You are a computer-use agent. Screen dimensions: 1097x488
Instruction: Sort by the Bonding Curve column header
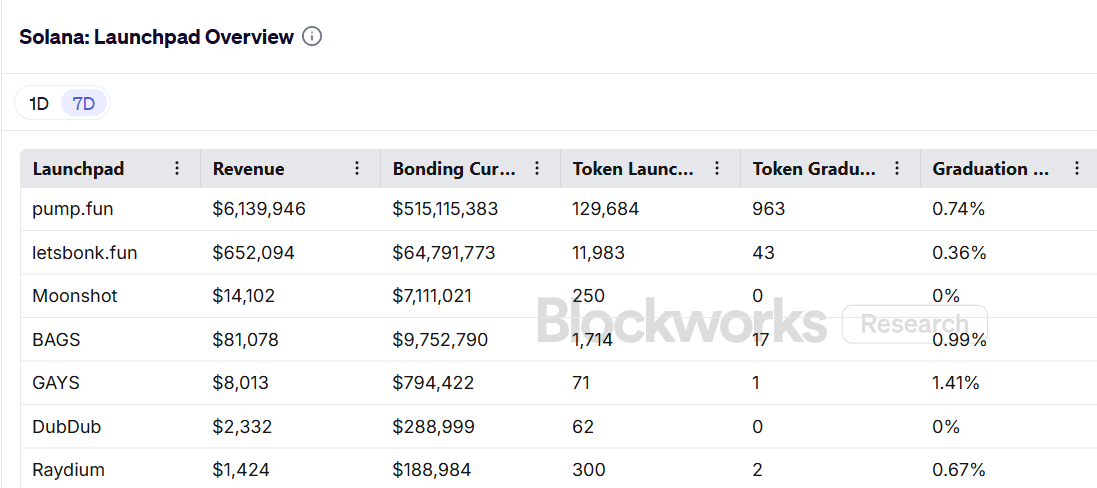click(454, 168)
